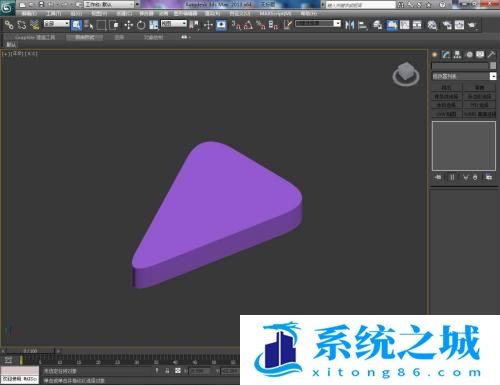Toggle Angle Snap
Viewport: 500px width, 385px height.
pos(248,25)
